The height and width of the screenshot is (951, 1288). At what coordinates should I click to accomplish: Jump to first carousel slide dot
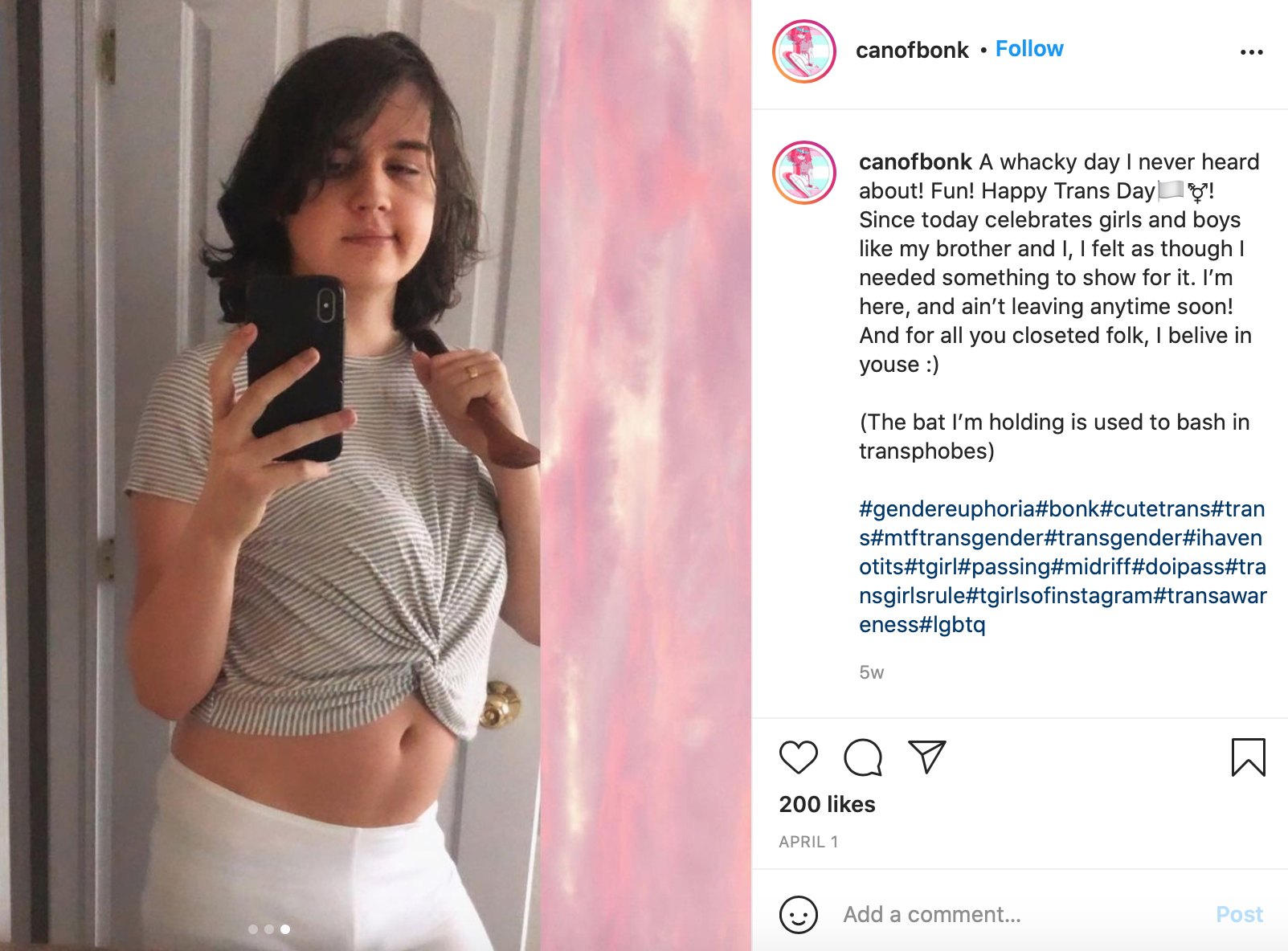click(x=253, y=929)
